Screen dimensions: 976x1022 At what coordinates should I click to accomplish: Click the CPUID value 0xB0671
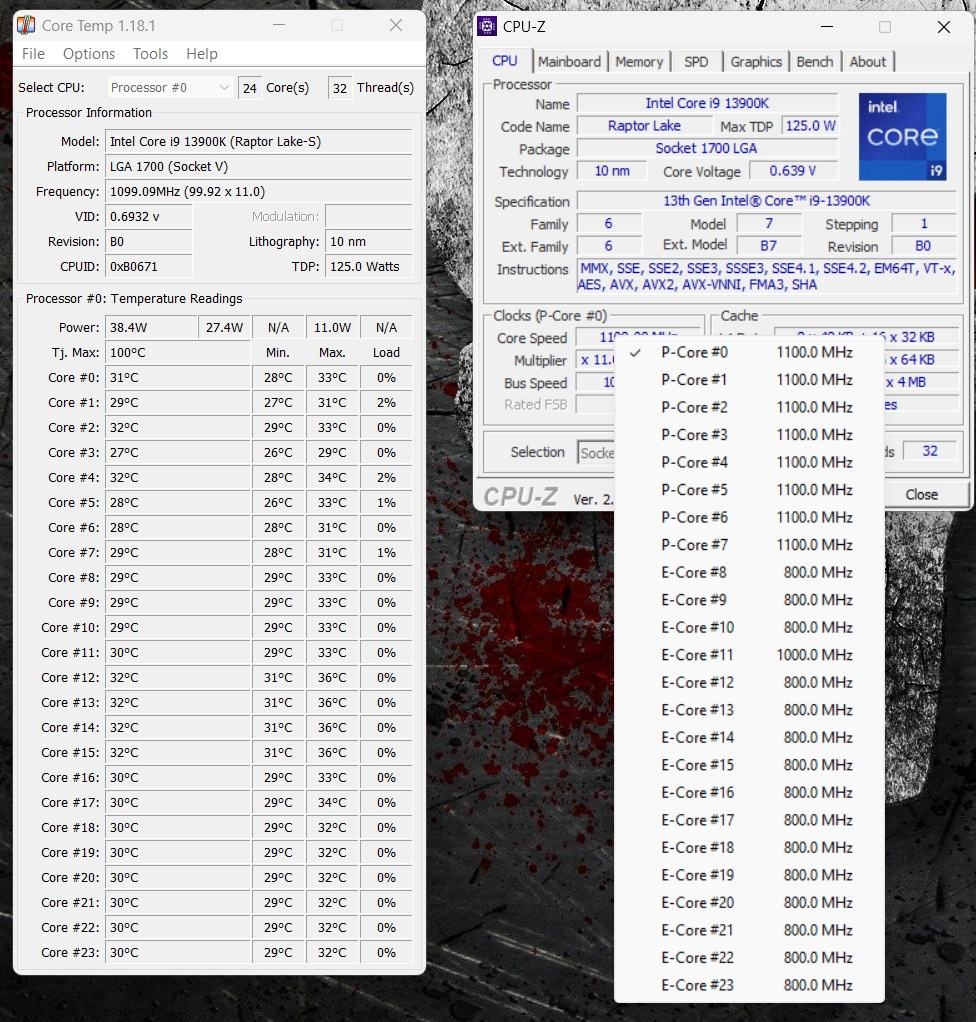pos(149,267)
